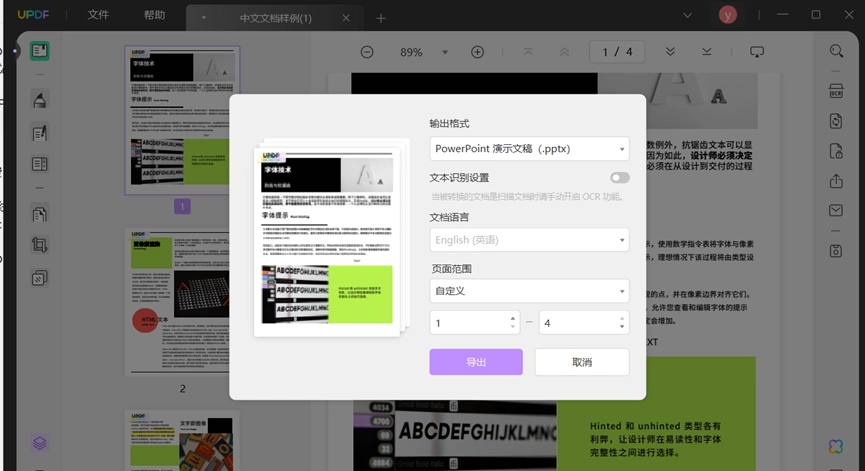This screenshot has width=865, height=471.
Task: Click the layers icon at bottom left
Action: coord(39,443)
